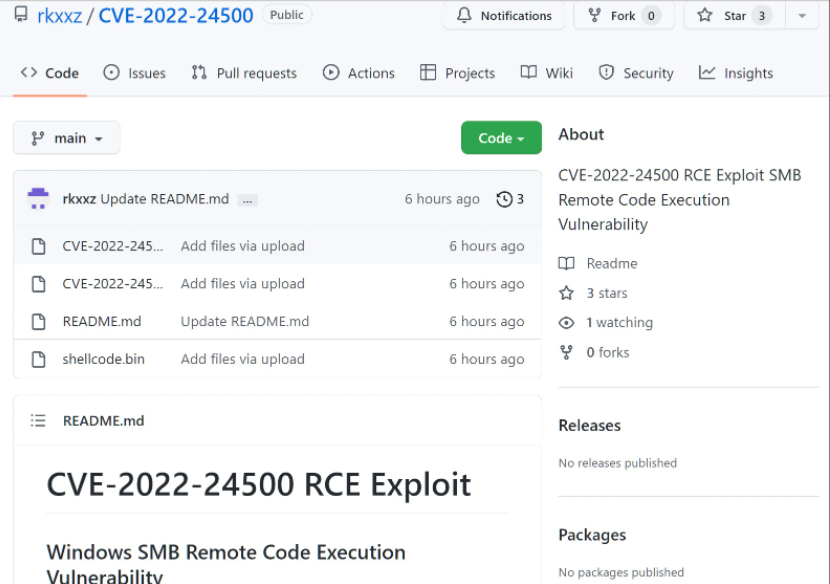Viewport: 830px width, 584px height.
Task: Switch to the Code tab
Action: (50, 73)
